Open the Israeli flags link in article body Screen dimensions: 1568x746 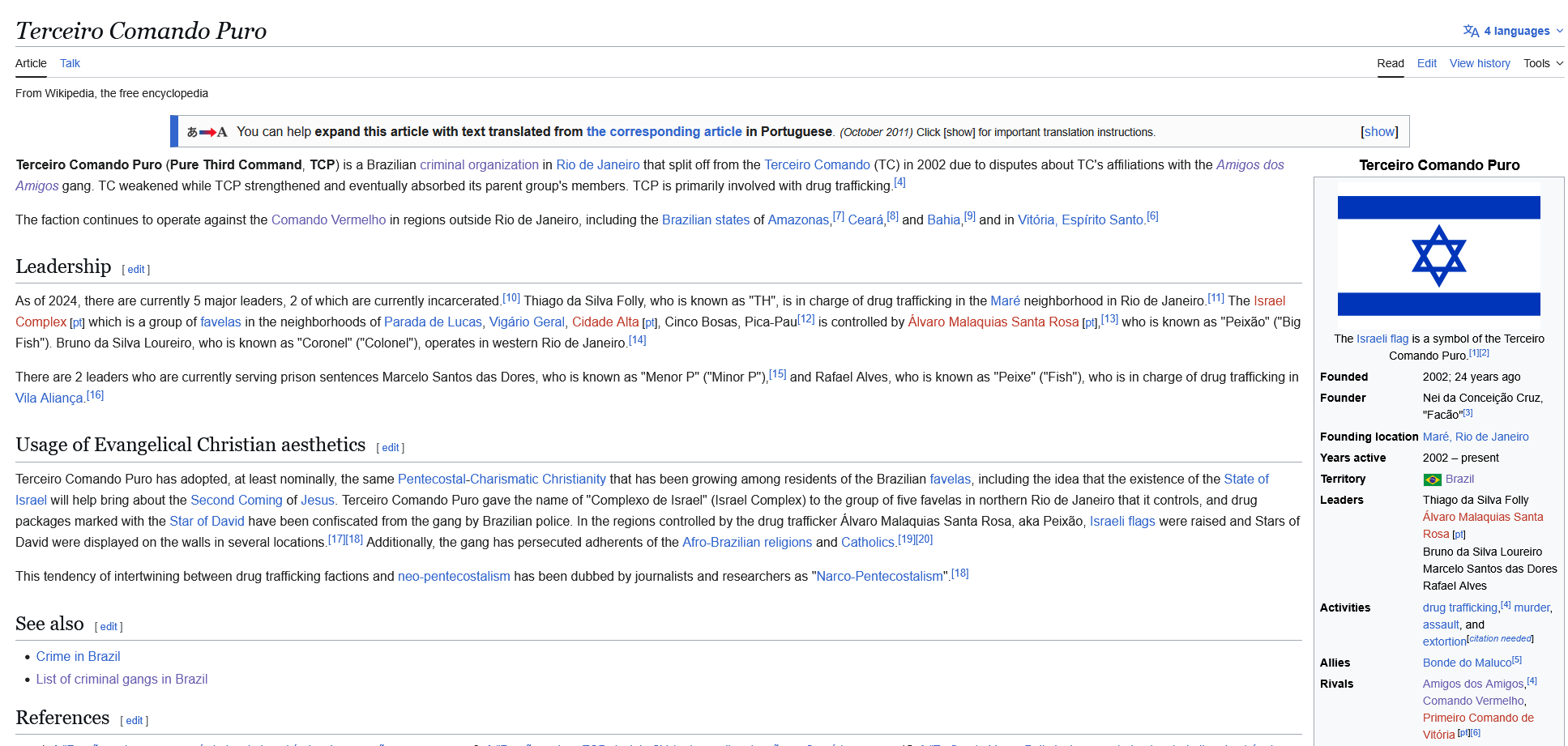pos(1122,522)
